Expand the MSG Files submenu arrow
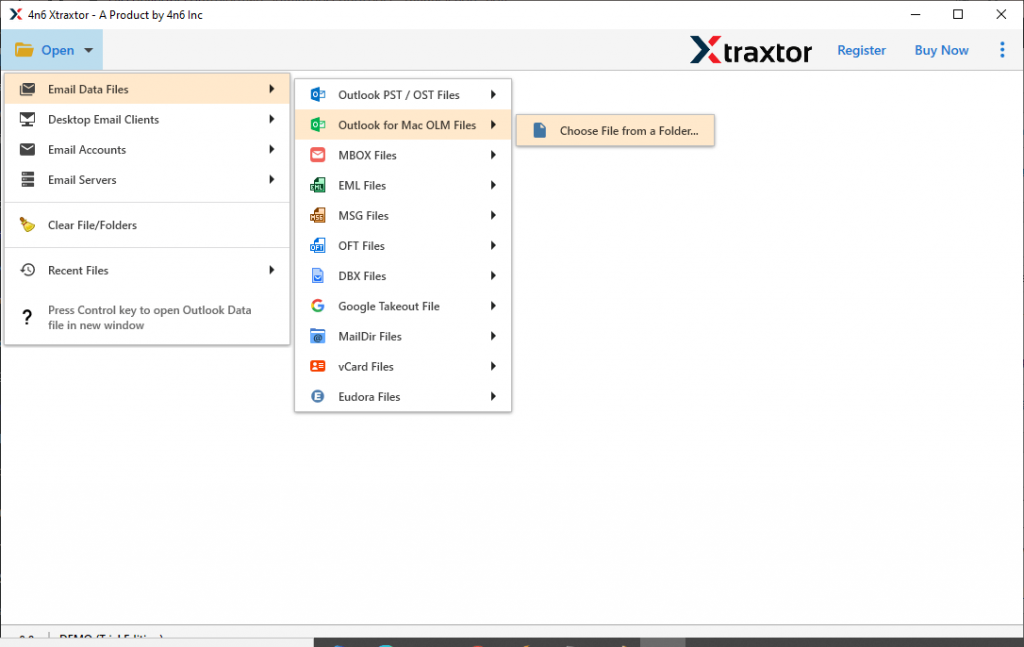Screen dimensions: 1024x647 point(493,216)
